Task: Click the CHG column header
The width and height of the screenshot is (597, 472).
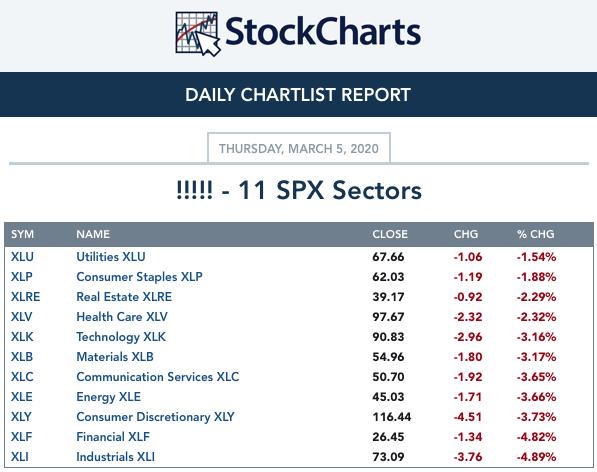Action: (466, 234)
